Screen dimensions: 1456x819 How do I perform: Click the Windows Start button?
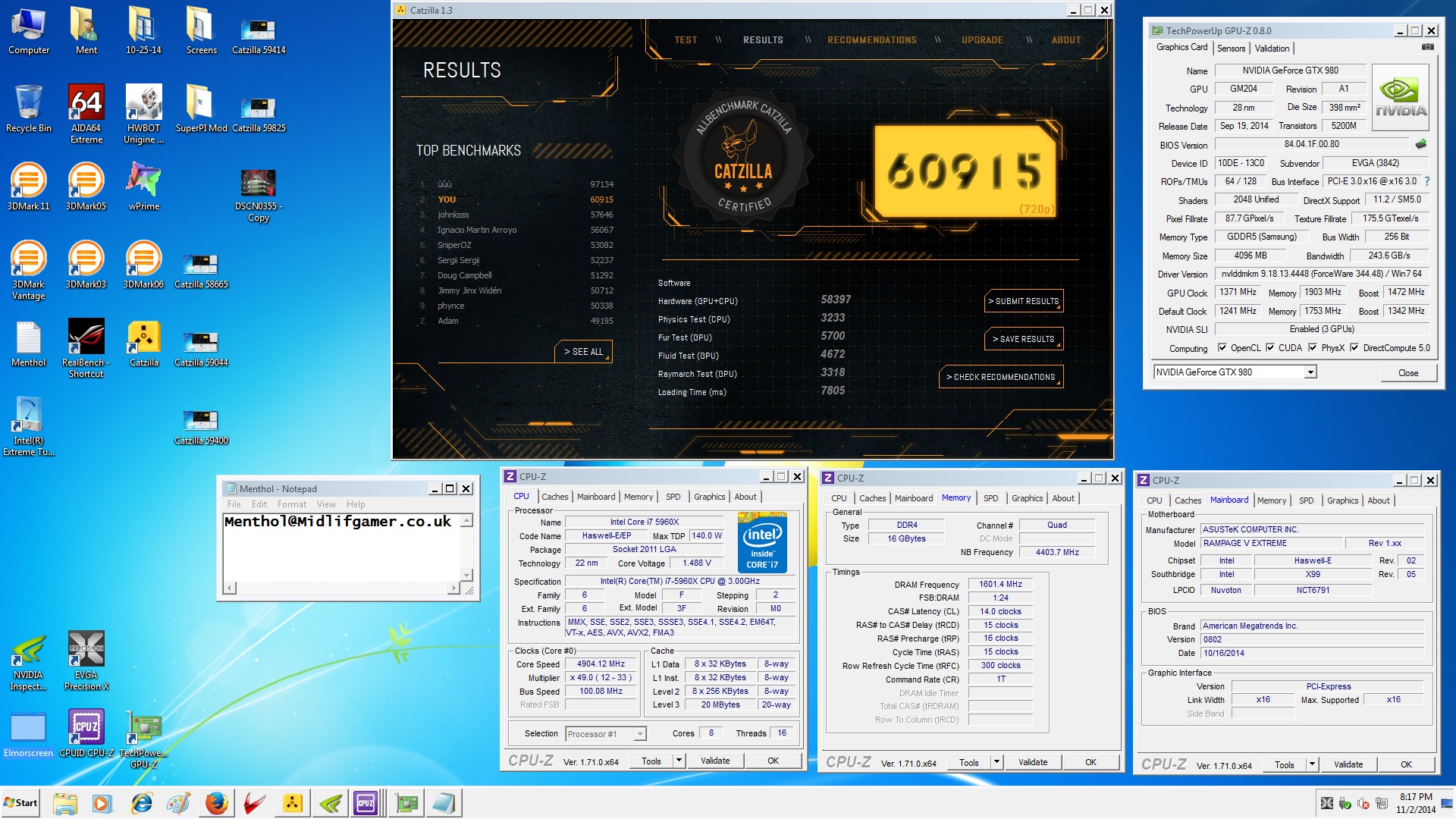pyautogui.click(x=20, y=803)
